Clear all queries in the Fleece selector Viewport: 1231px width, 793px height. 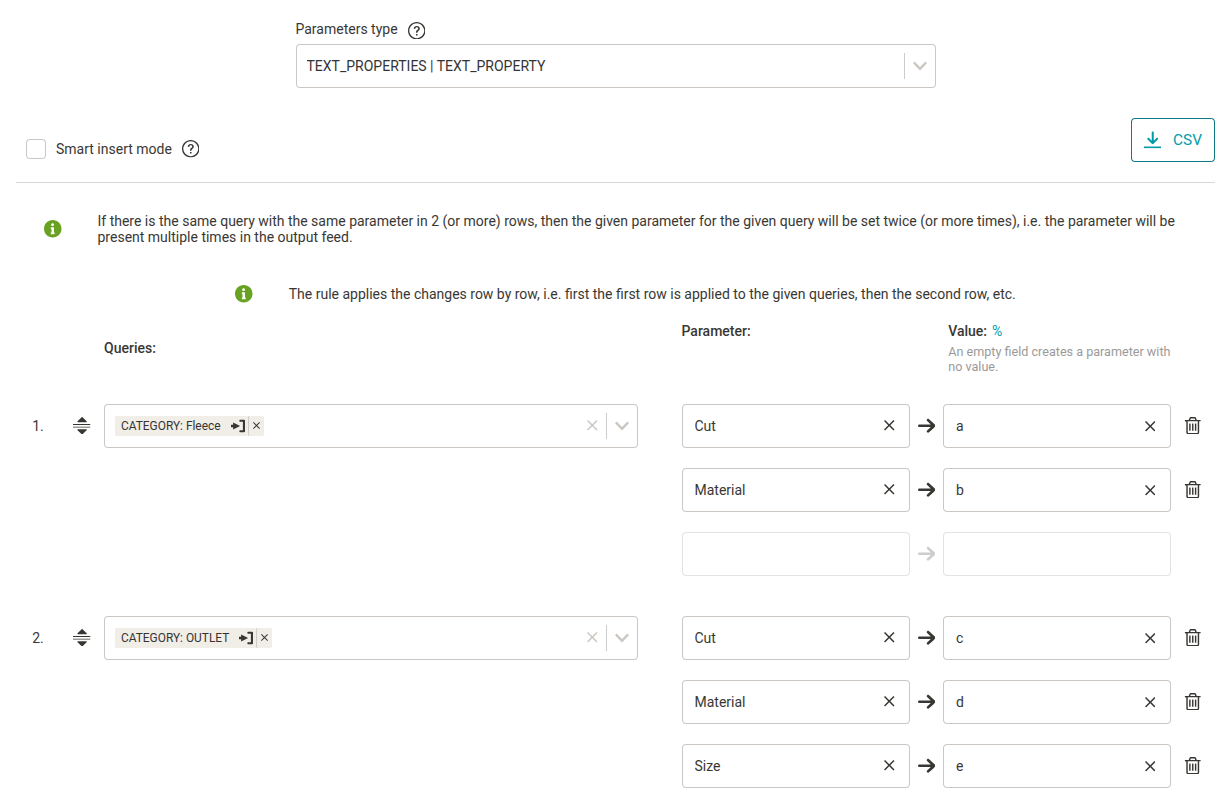tap(592, 426)
